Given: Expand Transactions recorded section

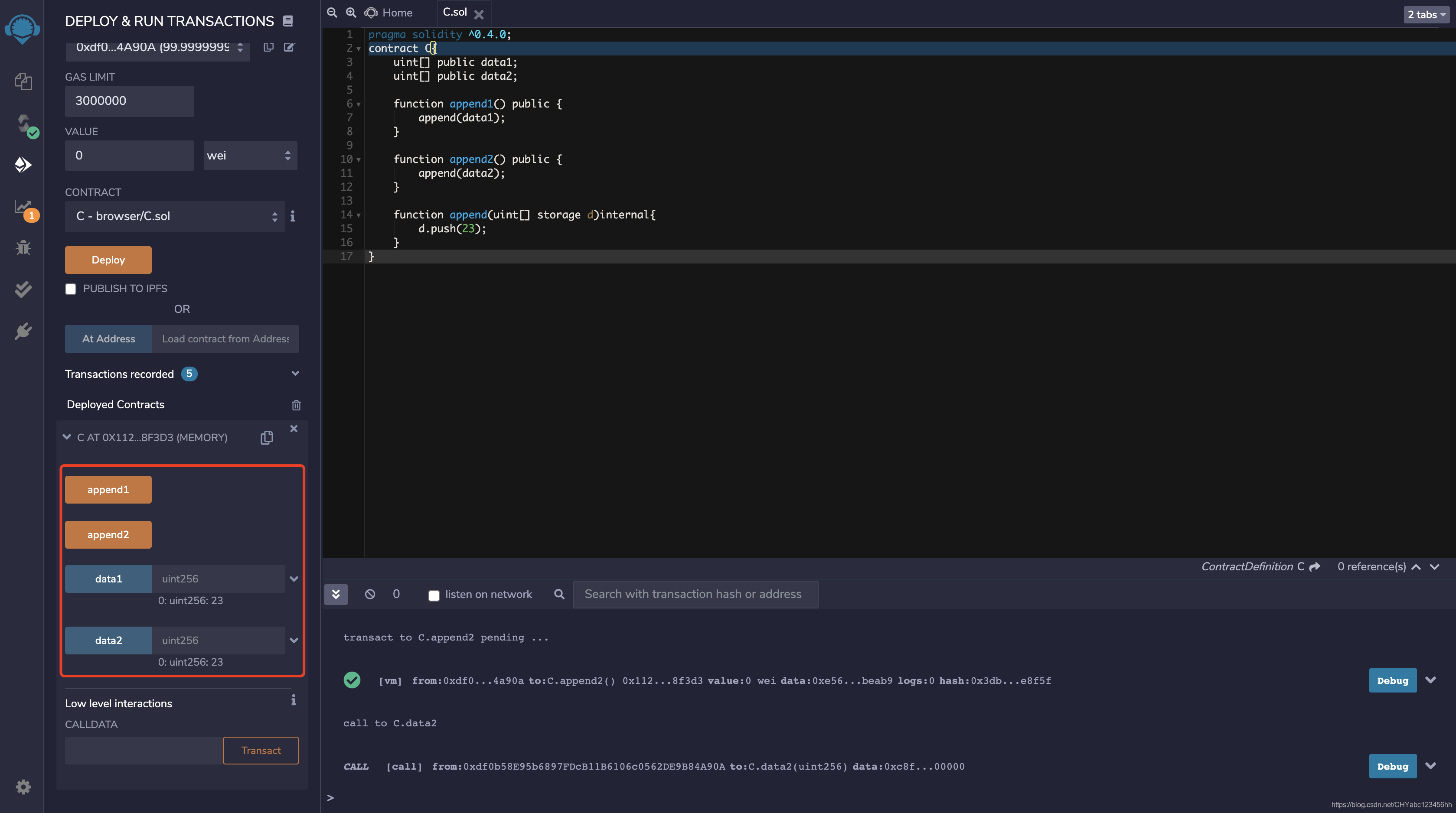Looking at the screenshot, I should tap(294, 374).
